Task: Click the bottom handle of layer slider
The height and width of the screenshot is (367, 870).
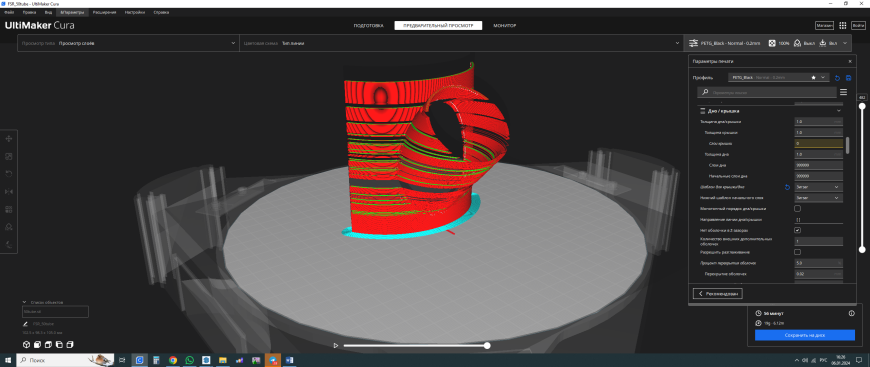Action: click(x=862, y=250)
